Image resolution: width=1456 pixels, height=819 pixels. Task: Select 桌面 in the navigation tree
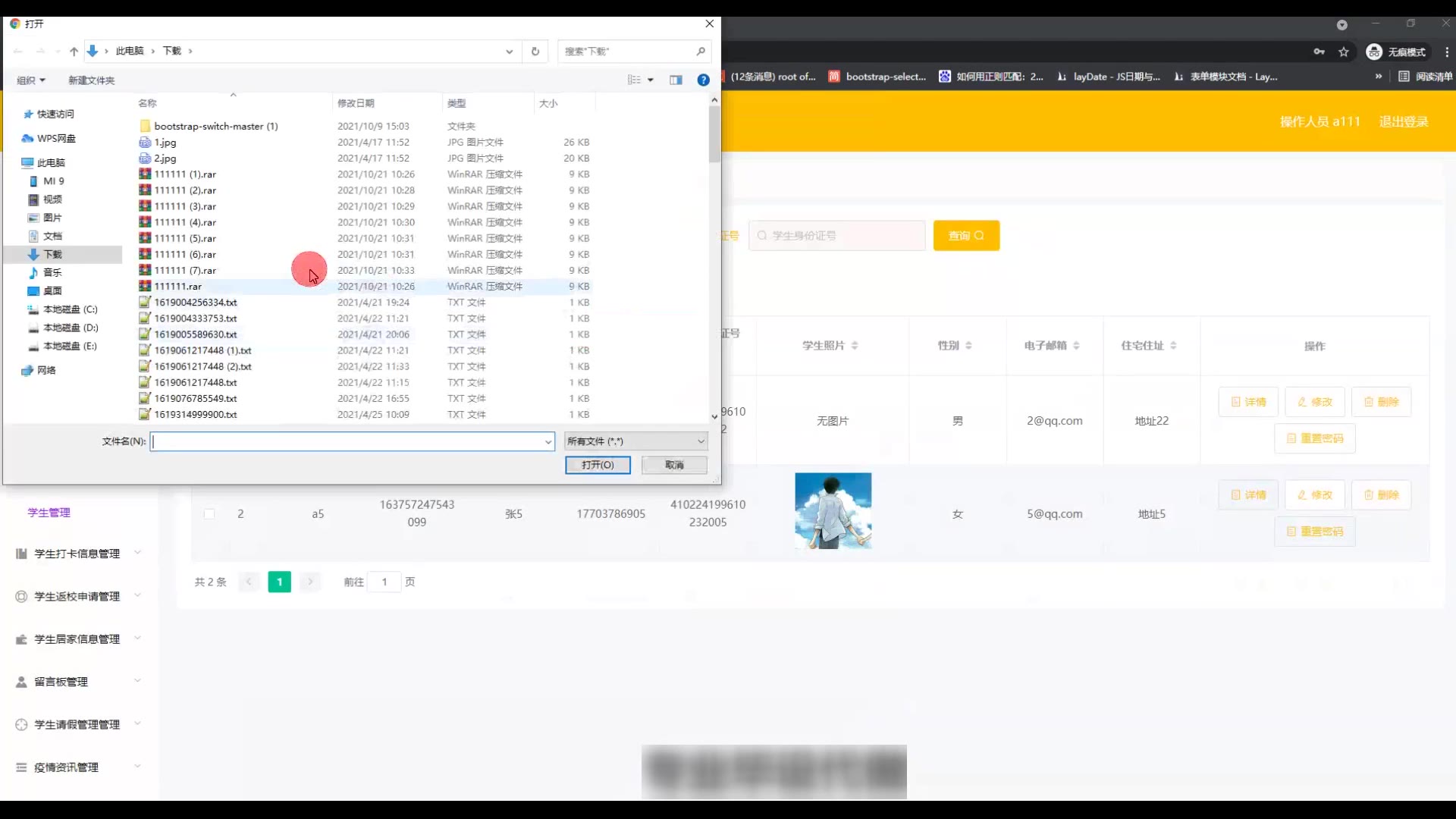(x=52, y=291)
